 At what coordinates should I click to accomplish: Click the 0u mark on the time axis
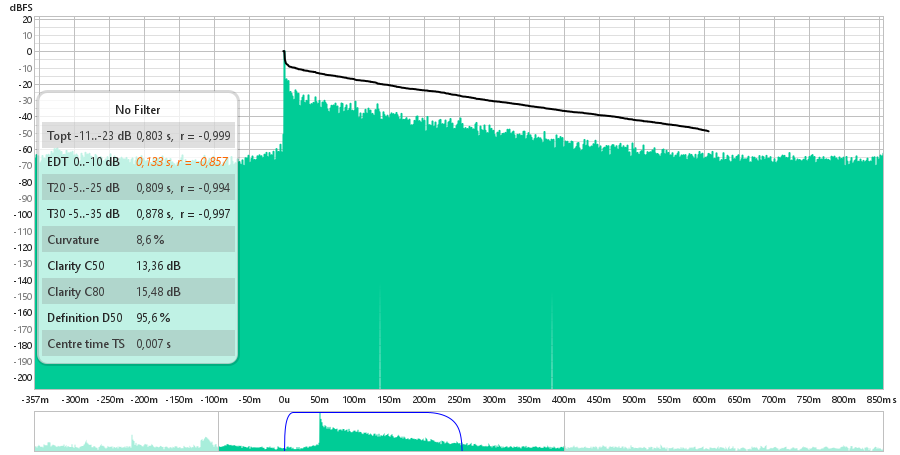click(x=284, y=399)
